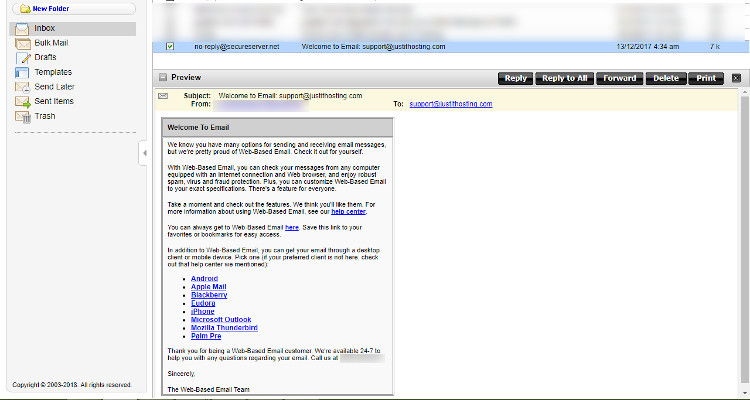Click the Reply button

pyautogui.click(x=515, y=78)
